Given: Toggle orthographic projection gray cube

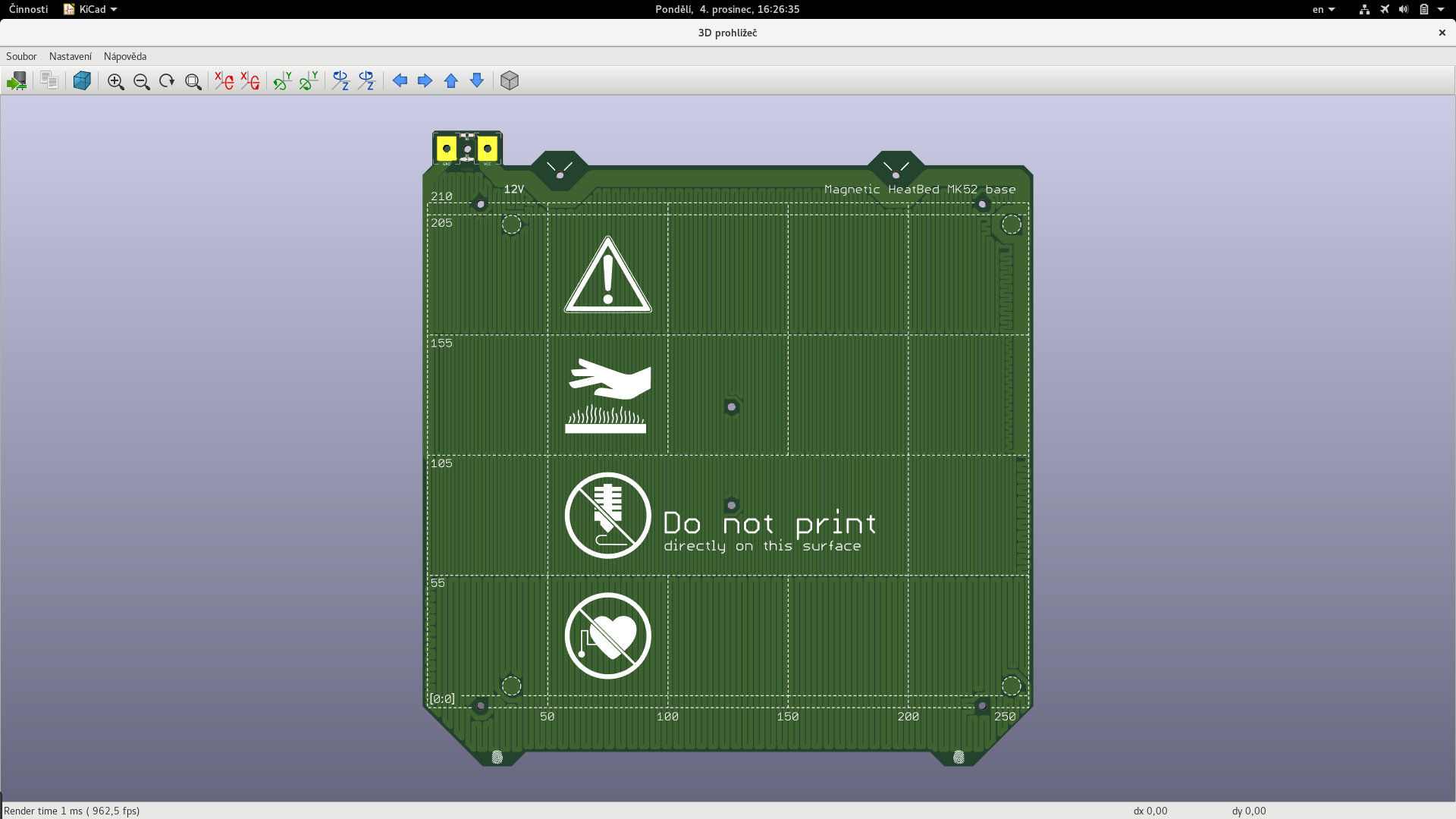Looking at the screenshot, I should click(510, 81).
